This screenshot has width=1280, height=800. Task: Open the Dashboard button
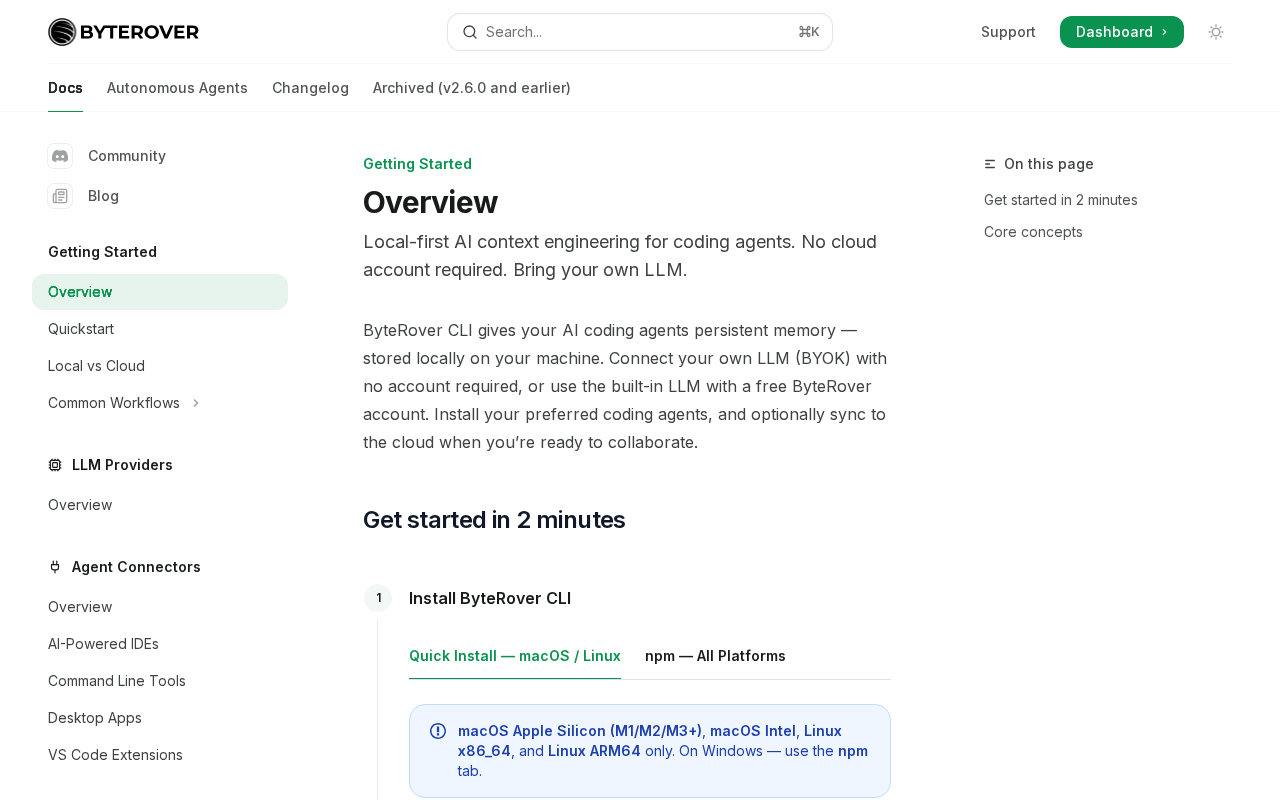click(1122, 32)
